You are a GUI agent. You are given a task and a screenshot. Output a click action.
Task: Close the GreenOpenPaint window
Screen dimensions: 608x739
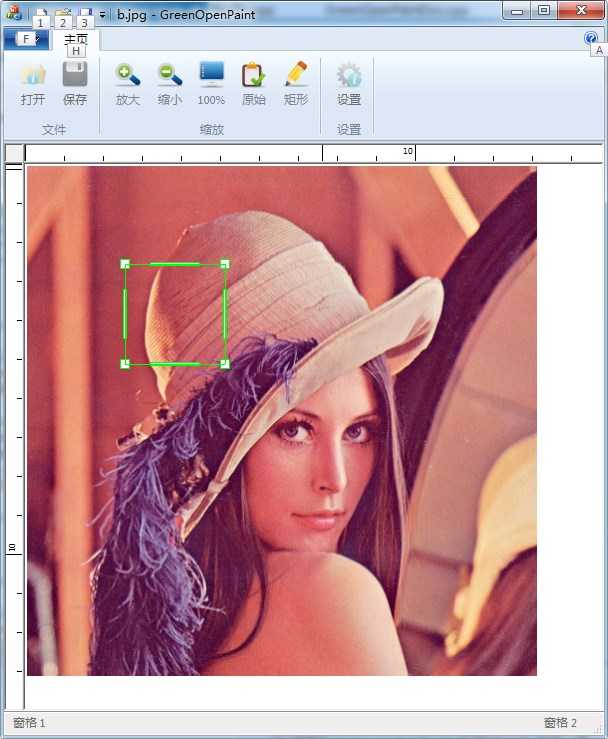[x=581, y=10]
